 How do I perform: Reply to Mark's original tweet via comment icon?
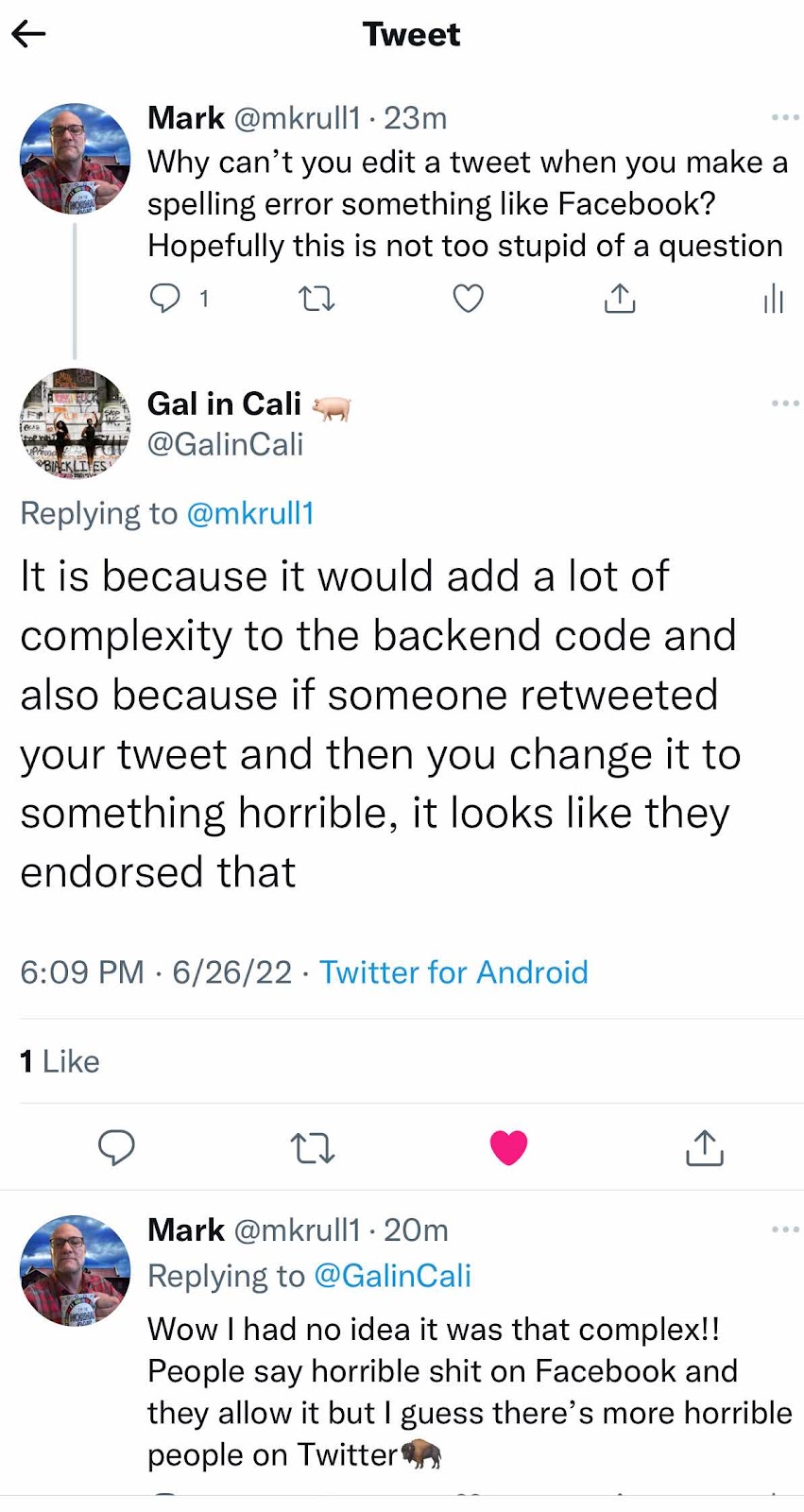(165, 299)
